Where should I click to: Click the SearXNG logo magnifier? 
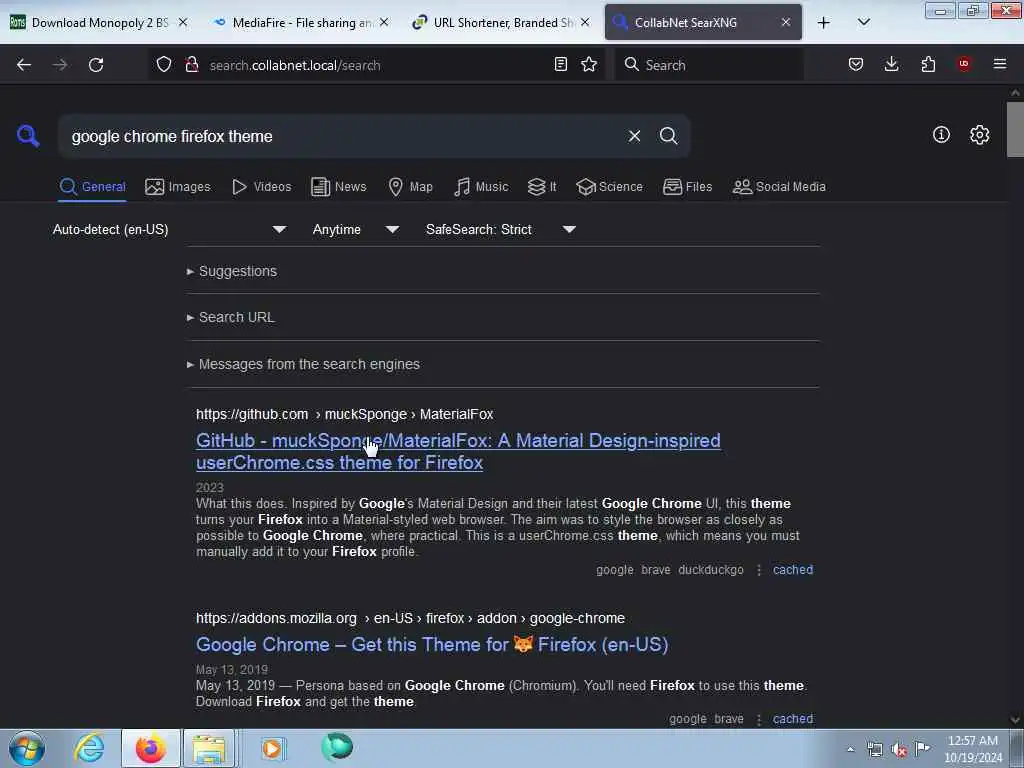(27, 136)
